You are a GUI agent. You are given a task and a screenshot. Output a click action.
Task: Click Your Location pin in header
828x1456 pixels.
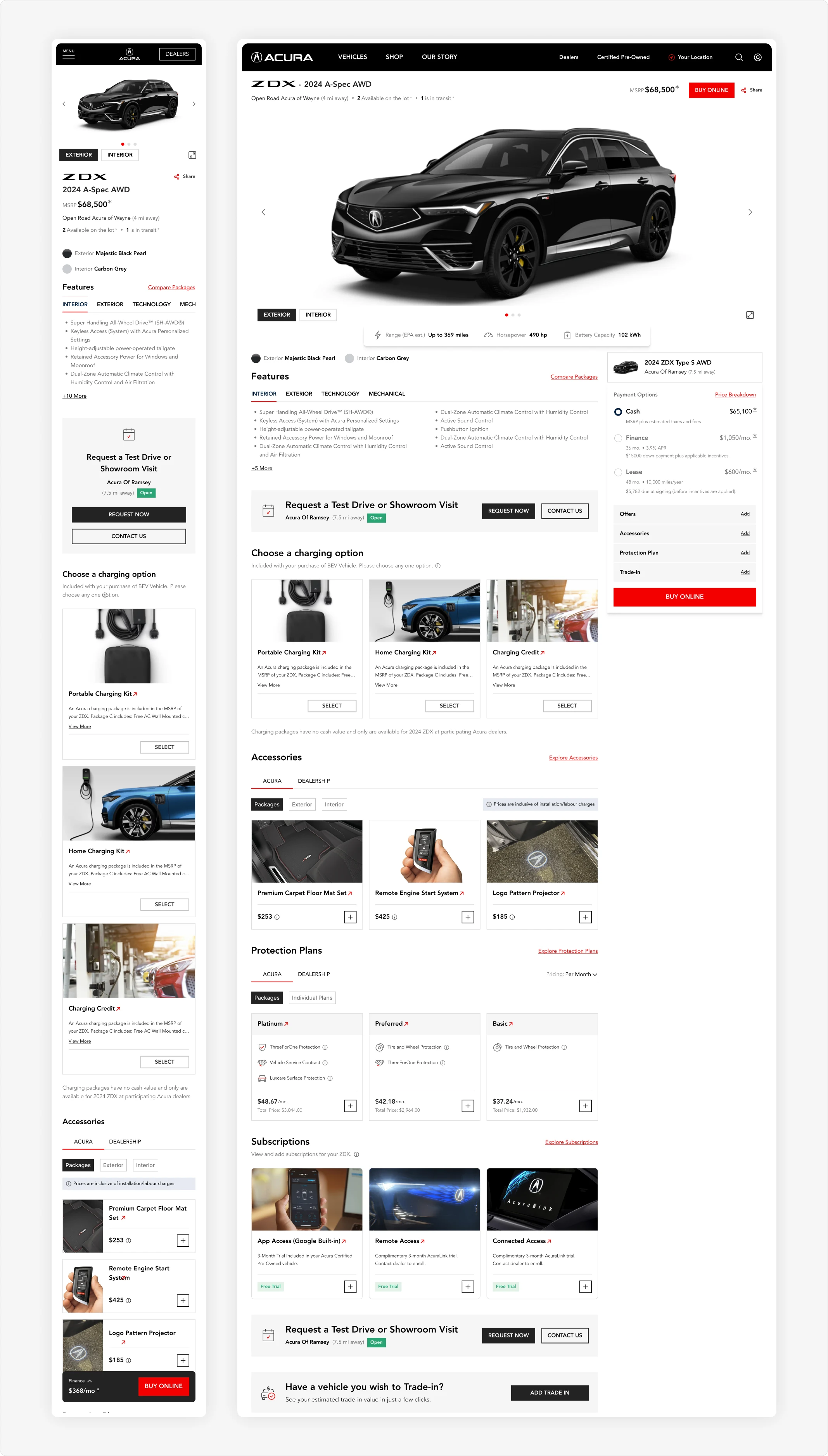(x=672, y=57)
